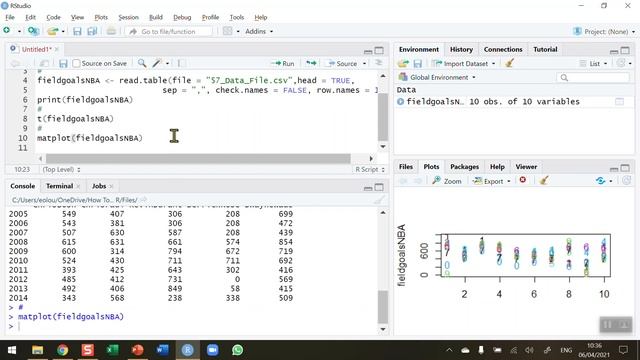Click the Windows Start button
The height and width of the screenshot is (360, 640).
tap(12, 350)
